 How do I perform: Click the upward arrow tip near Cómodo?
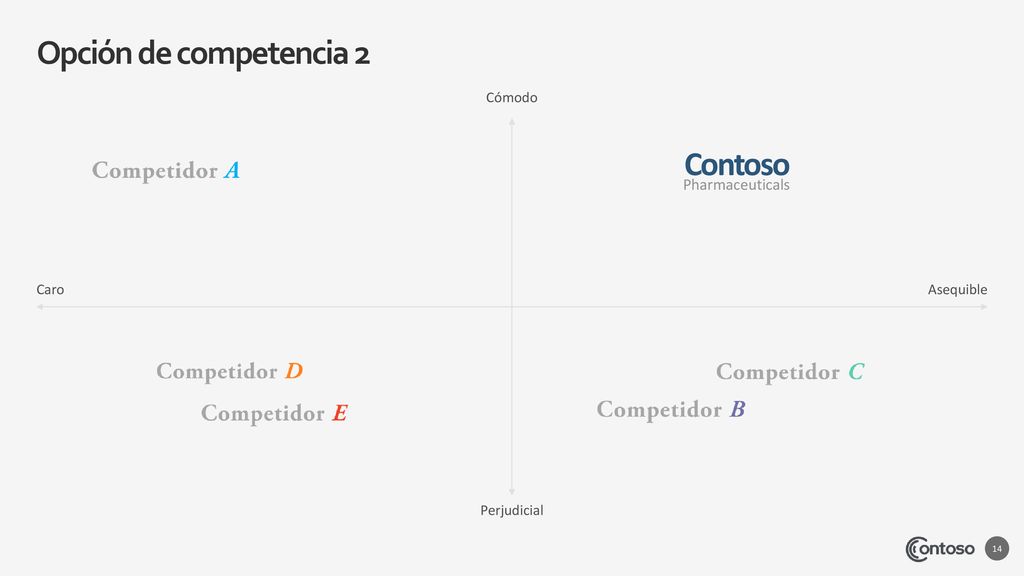512,121
